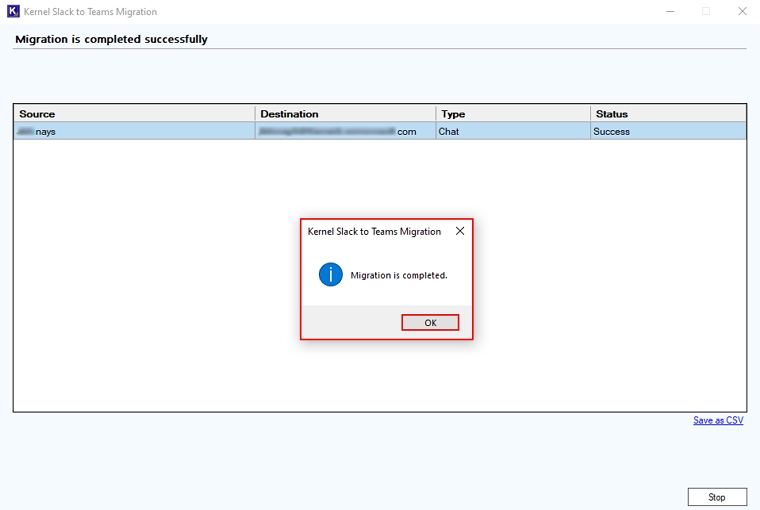
Task: Close the Migration is completed dialog
Action: tap(460, 231)
